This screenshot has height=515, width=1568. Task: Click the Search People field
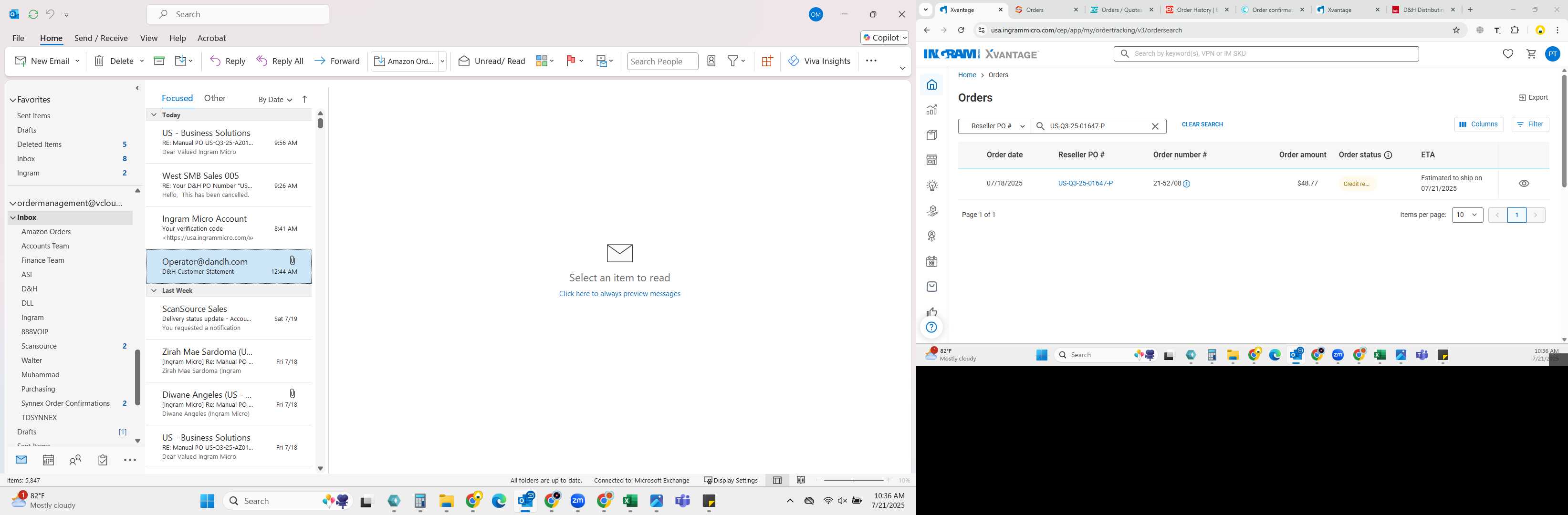coord(662,61)
